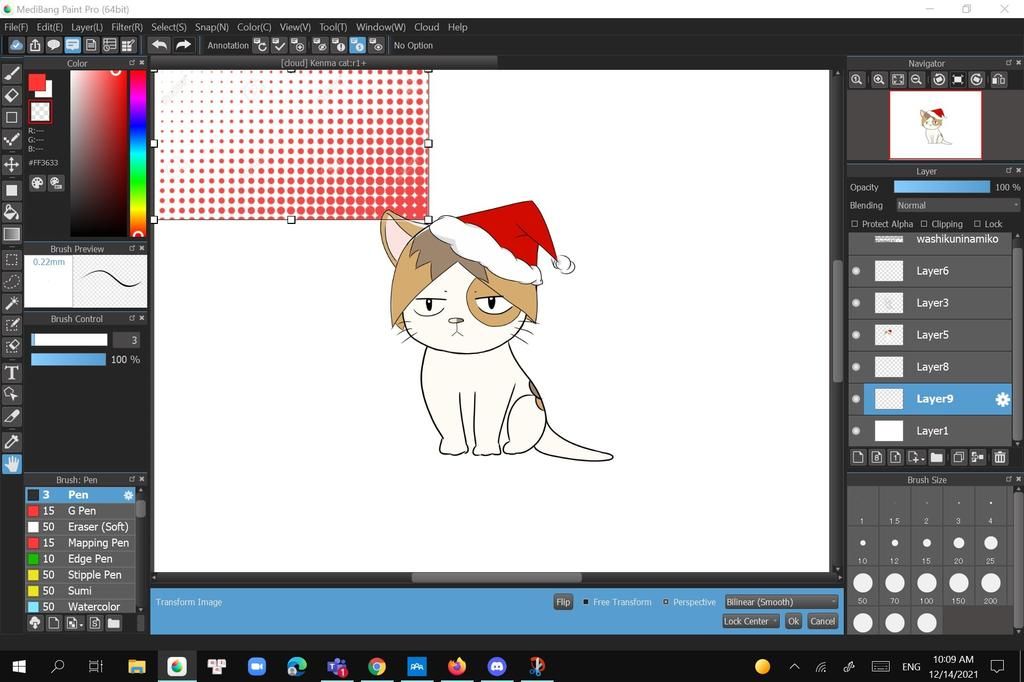1024x682 pixels.
Task: Toggle the Perspective checkbox
Action: (x=665, y=602)
